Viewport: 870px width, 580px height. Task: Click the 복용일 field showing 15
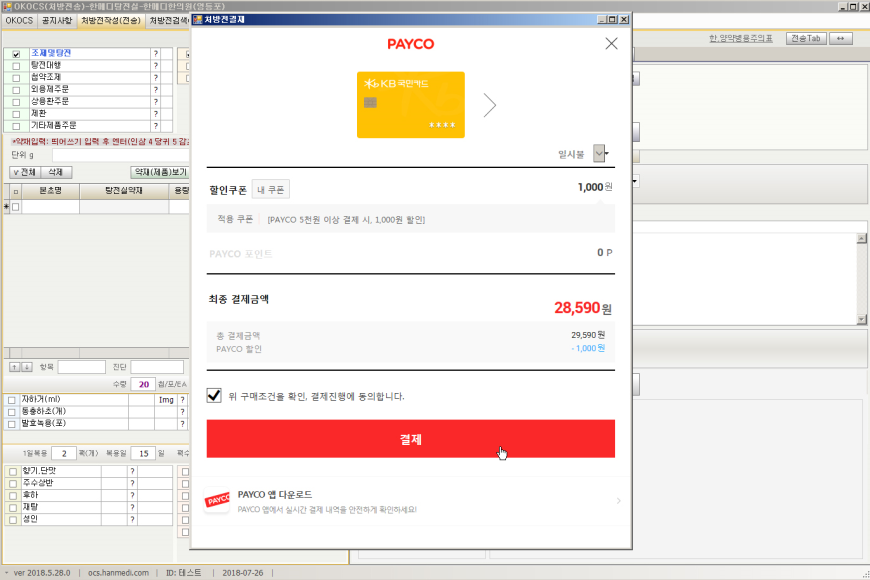[143, 453]
